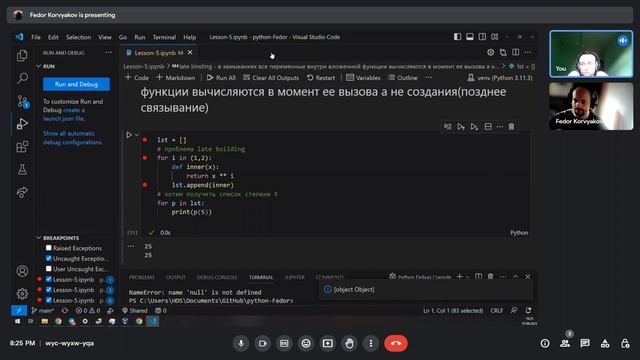
Task: Open the Source Control view
Action: pyautogui.click(x=22, y=101)
